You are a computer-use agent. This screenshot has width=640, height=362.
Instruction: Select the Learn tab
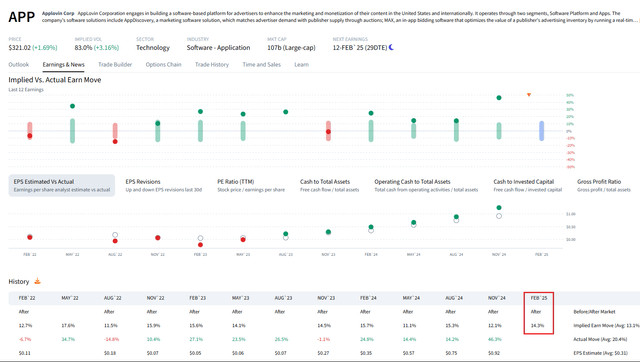coord(302,64)
